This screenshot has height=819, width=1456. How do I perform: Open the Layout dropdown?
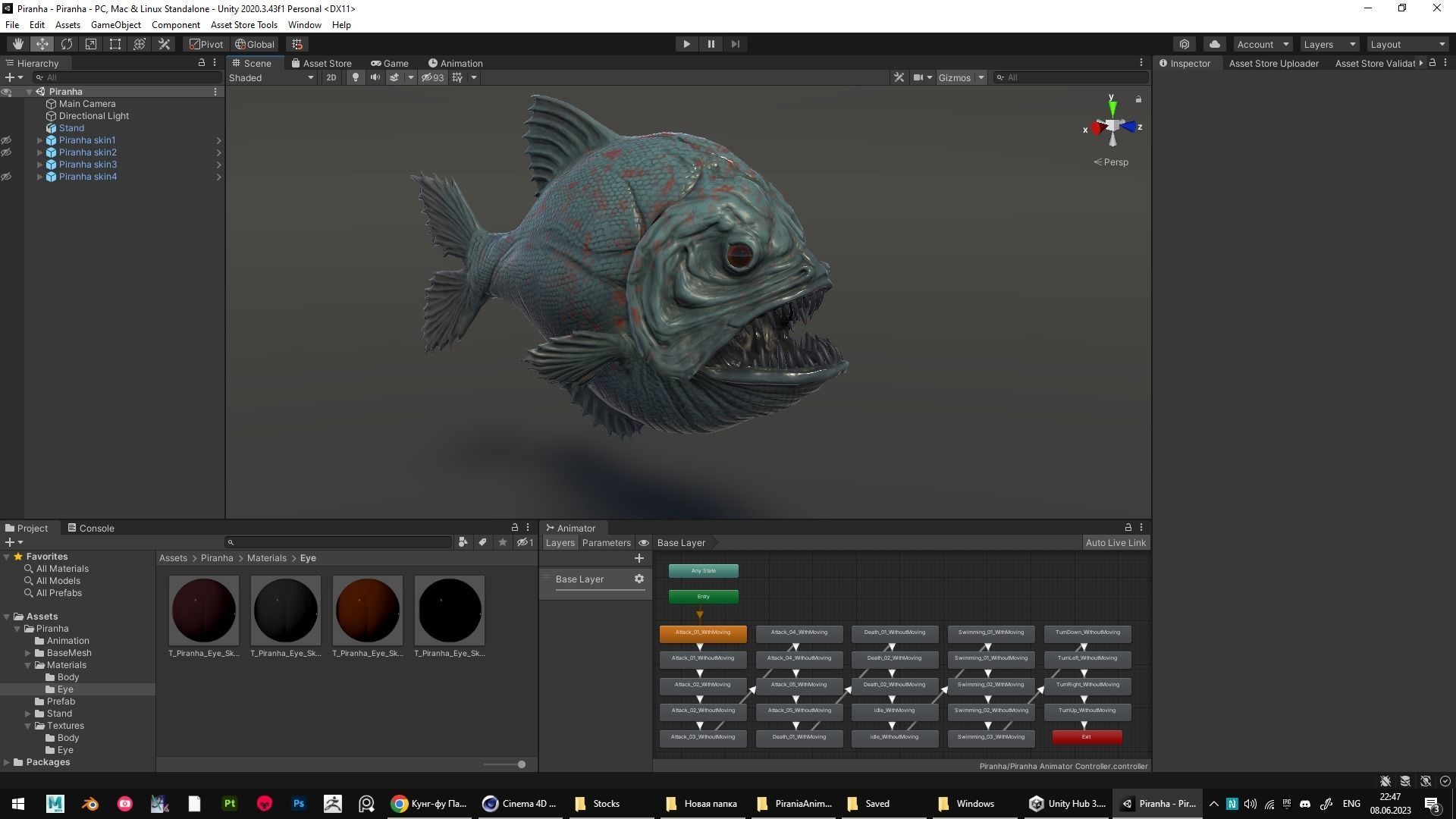[x=1407, y=44]
